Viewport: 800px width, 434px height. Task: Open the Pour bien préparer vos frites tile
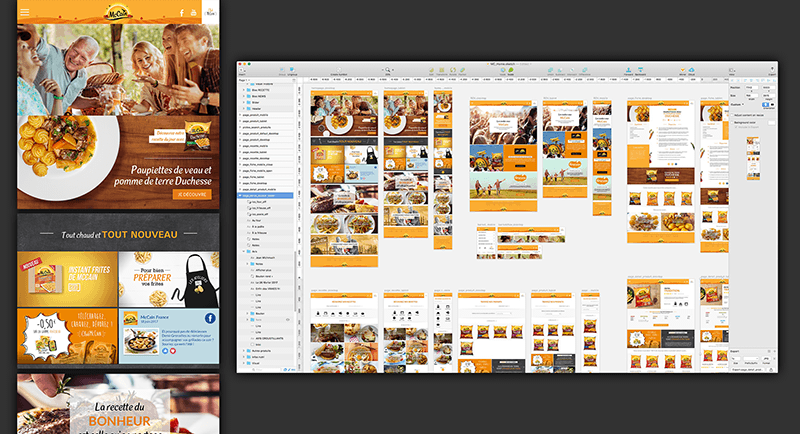pyautogui.click(x=169, y=279)
